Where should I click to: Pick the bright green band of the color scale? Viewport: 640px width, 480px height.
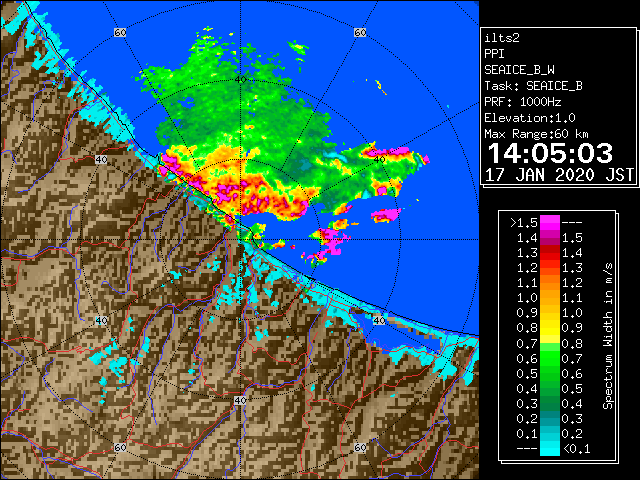coord(550,358)
